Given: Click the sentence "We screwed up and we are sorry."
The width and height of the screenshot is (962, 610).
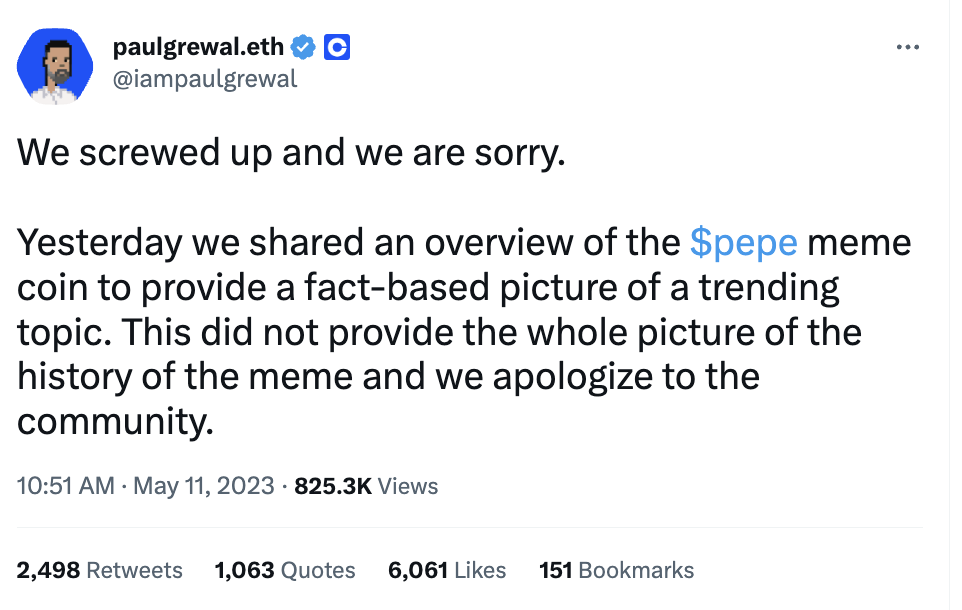Looking at the screenshot, I should pos(292,152).
